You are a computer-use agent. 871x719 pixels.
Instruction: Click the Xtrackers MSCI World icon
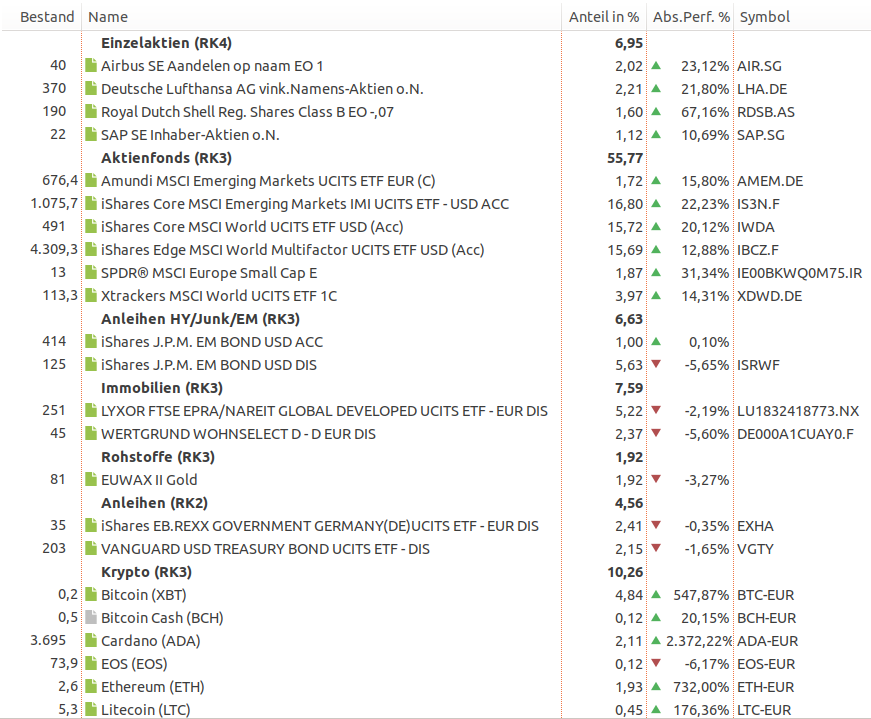click(x=91, y=296)
